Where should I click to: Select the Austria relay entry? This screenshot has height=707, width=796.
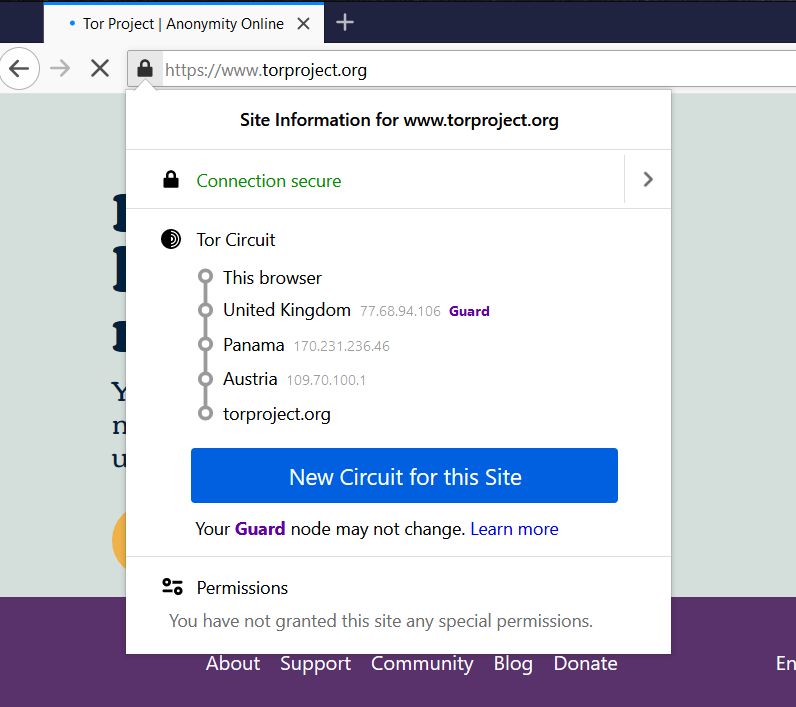click(x=250, y=379)
